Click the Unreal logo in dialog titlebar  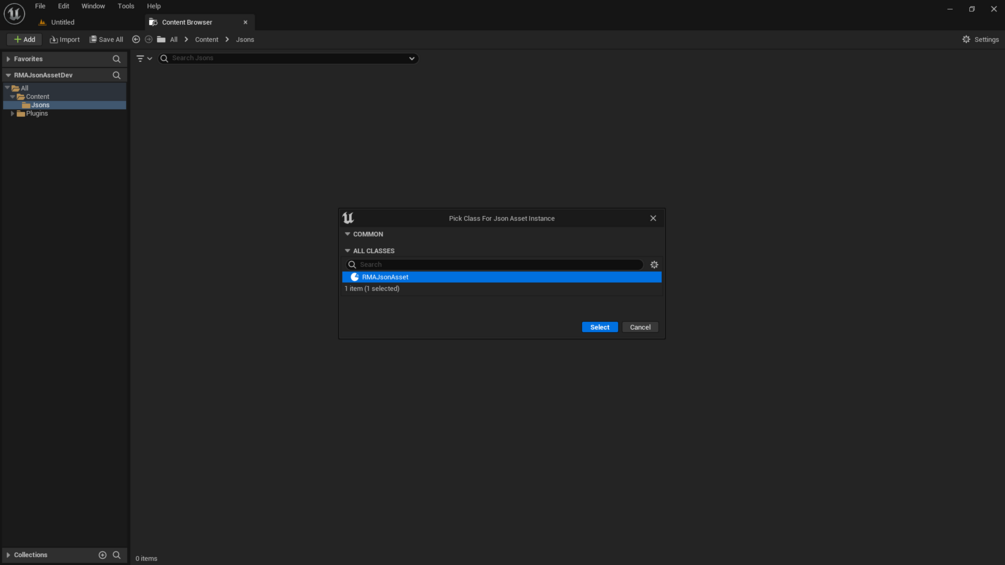tap(348, 218)
